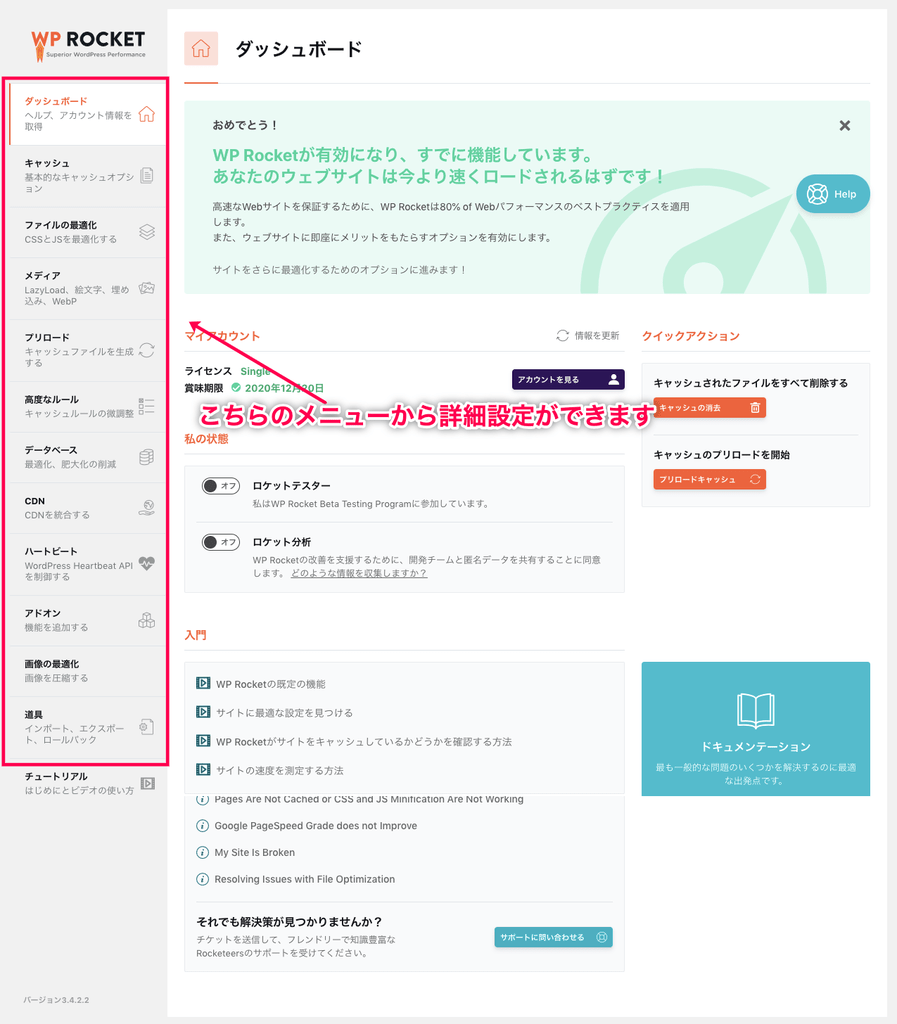
Task: Click the layers icon beside ファイルの最適化
Action: (147, 232)
